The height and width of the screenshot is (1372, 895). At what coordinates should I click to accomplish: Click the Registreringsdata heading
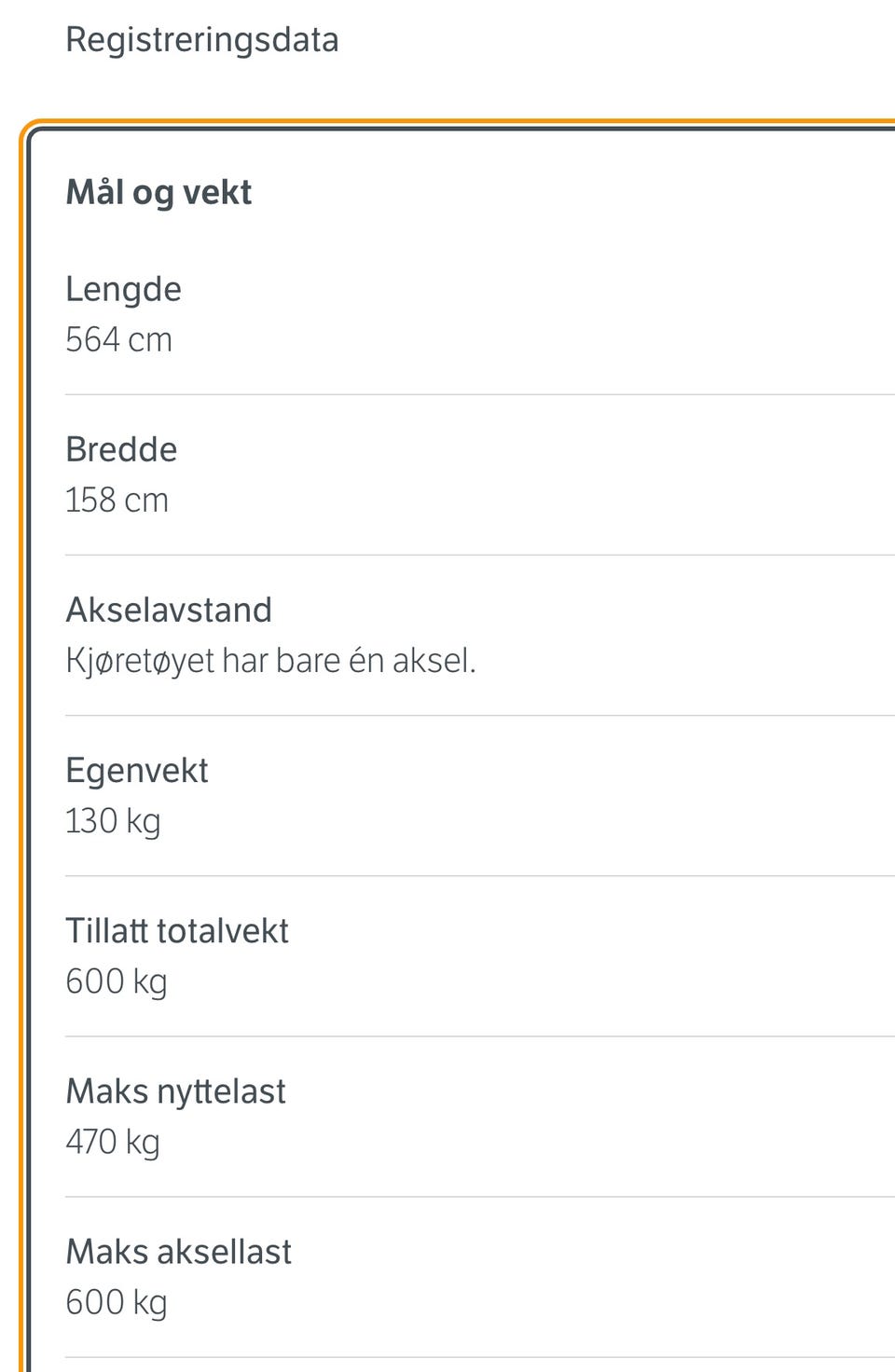pyautogui.click(x=202, y=41)
